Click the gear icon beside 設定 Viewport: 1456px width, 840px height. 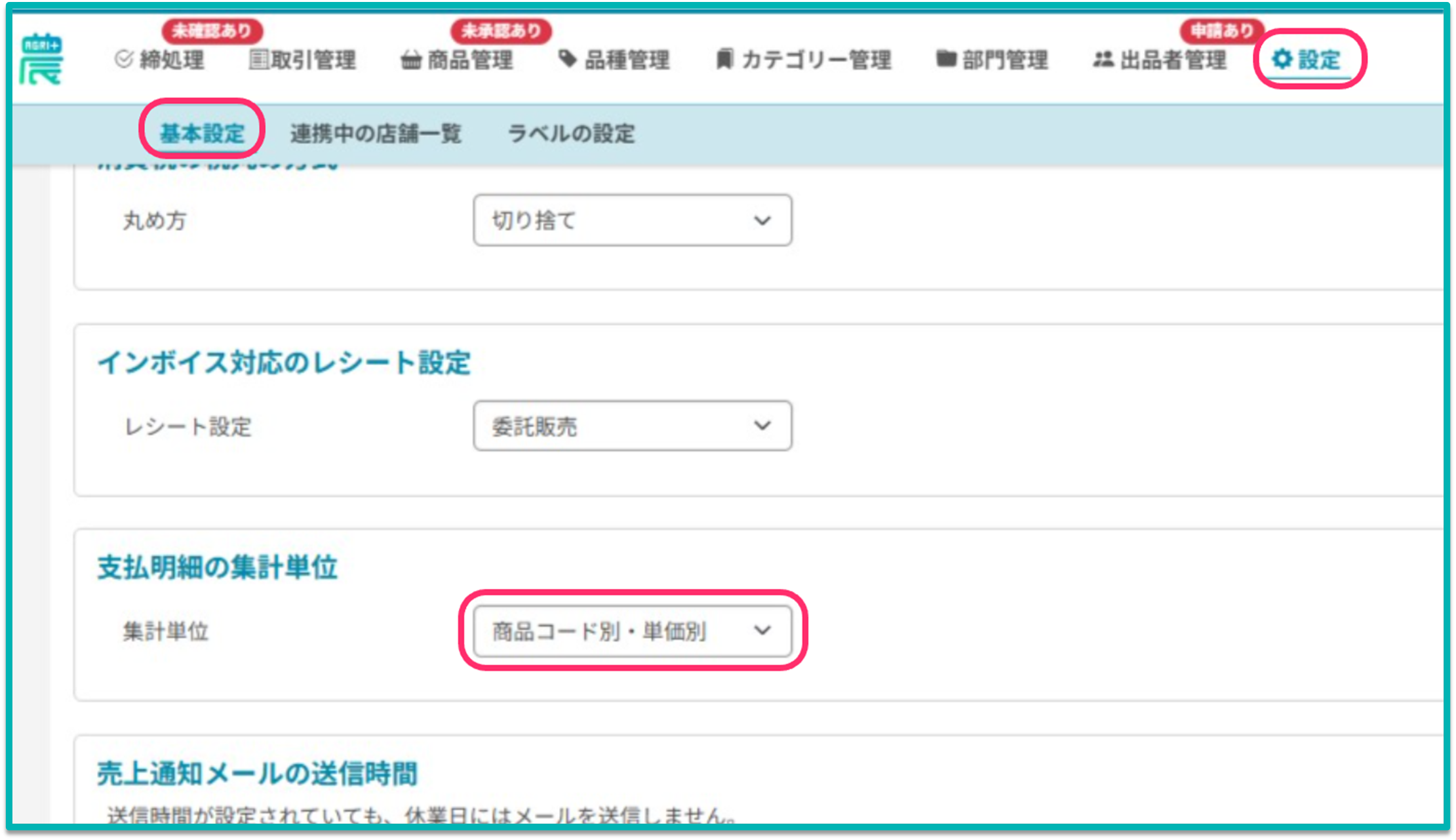1282,60
